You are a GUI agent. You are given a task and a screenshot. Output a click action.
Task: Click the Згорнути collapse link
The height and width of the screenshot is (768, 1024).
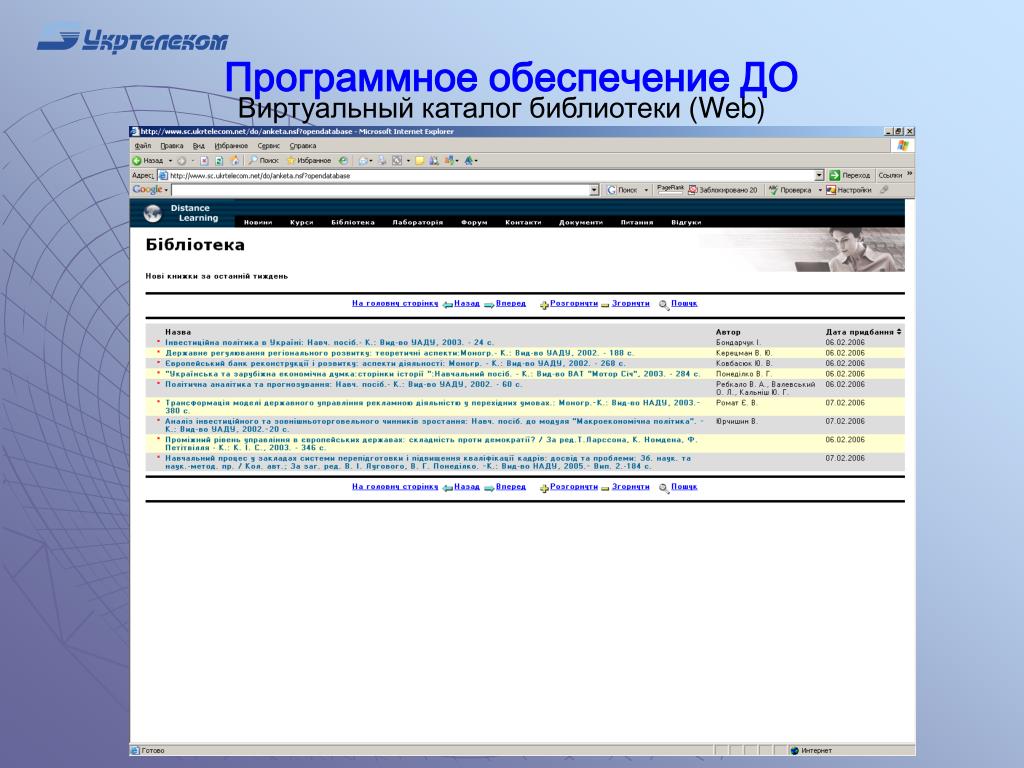click(x=630, y=303)
